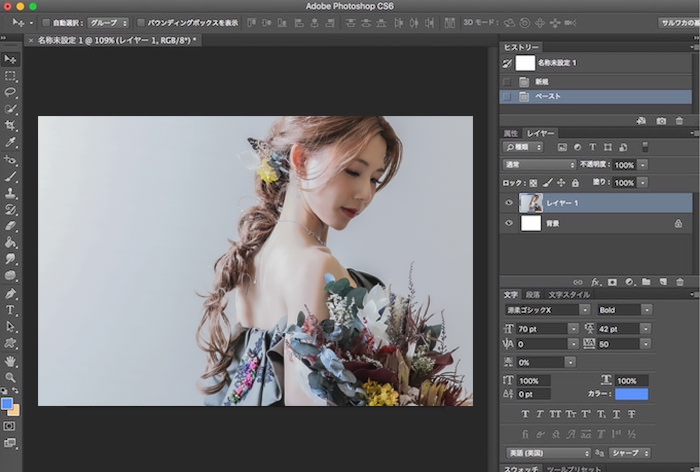The width and height of the screenshot is (700, 472).
Task: Toggle lock transparent pixels
Action: (533, 183)
